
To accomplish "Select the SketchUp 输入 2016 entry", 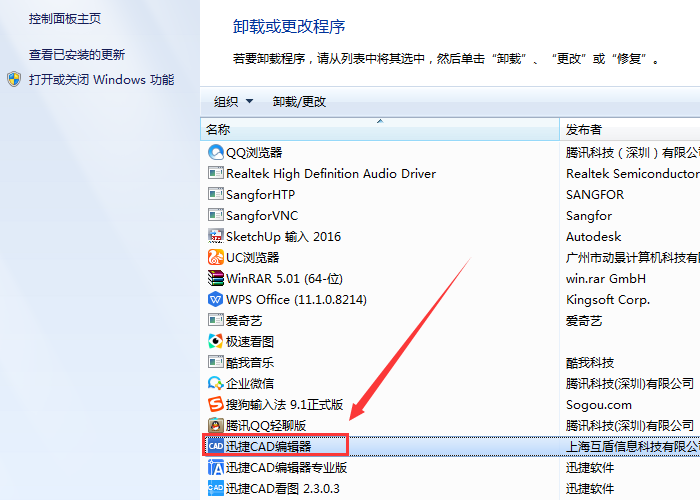I will pos(283,237).
